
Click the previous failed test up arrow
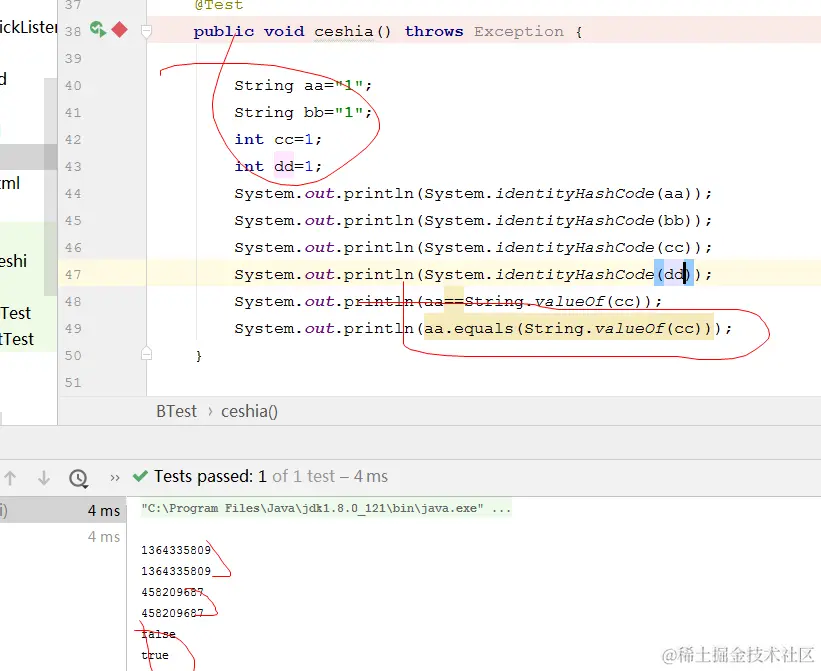click(10, 477)
